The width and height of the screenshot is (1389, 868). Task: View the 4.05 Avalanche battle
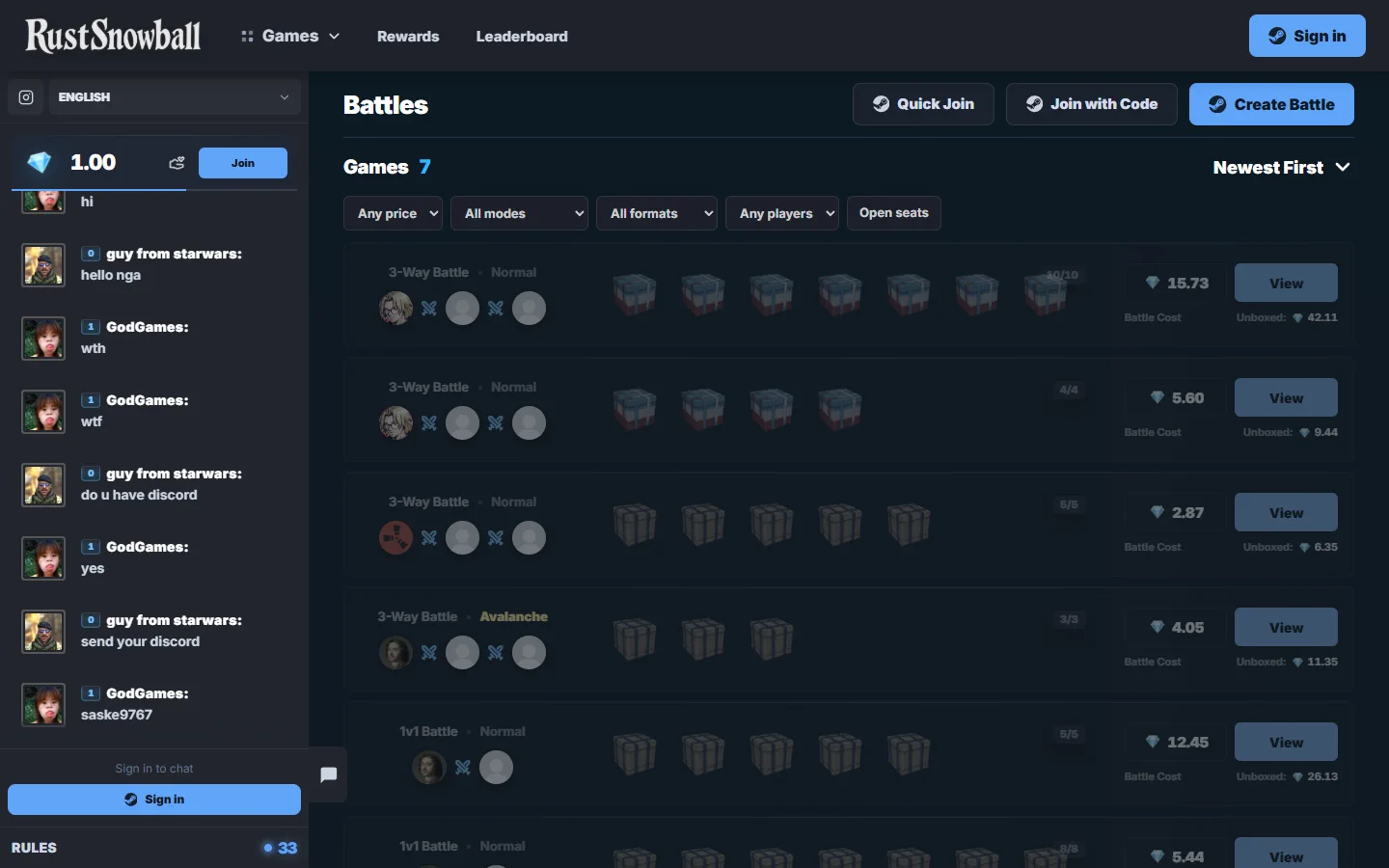point(1286,628)
